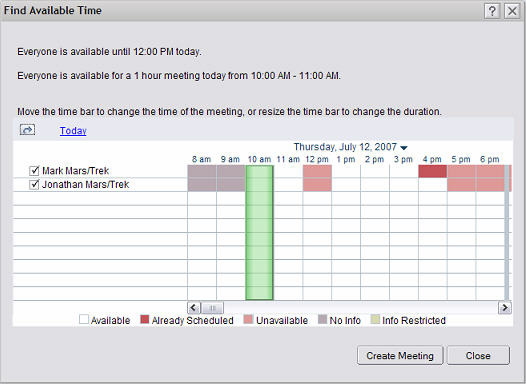Click the 6 pm column header
Viewport: 526px width, 384px height.
tap(490, 159)
